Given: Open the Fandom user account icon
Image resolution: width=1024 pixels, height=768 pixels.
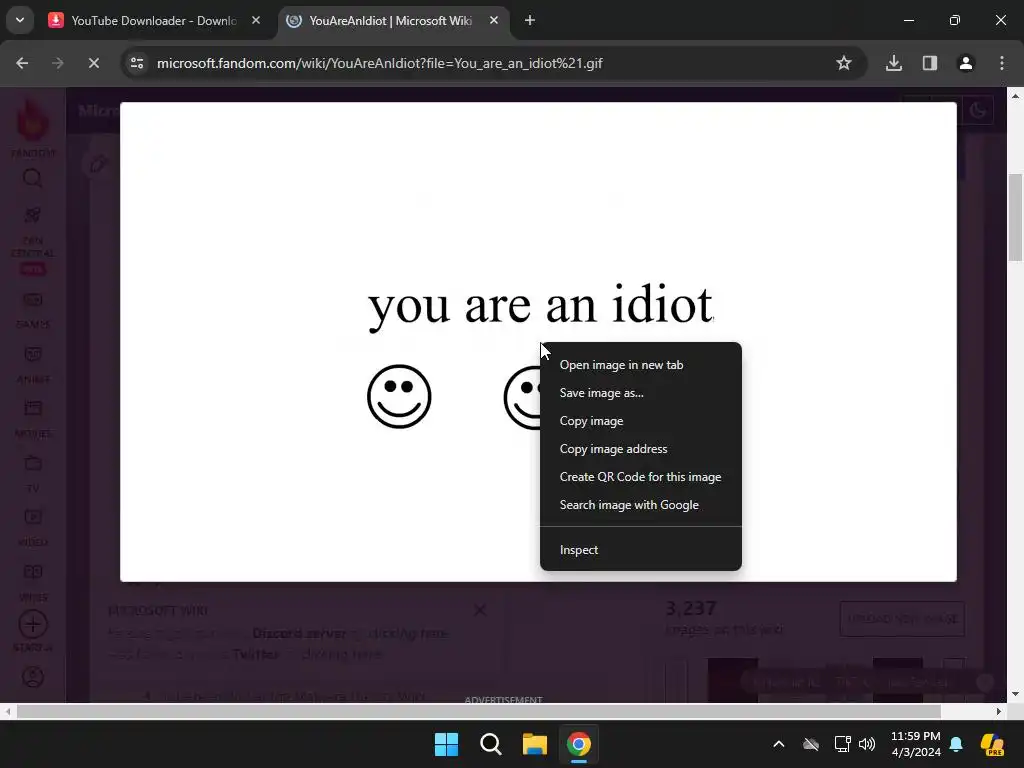Looking at the screenshot, I should click(33, 677).
